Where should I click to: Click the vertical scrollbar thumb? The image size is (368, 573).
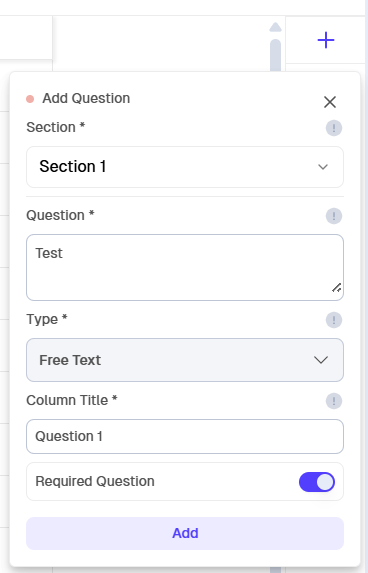(x=275, y=55)
